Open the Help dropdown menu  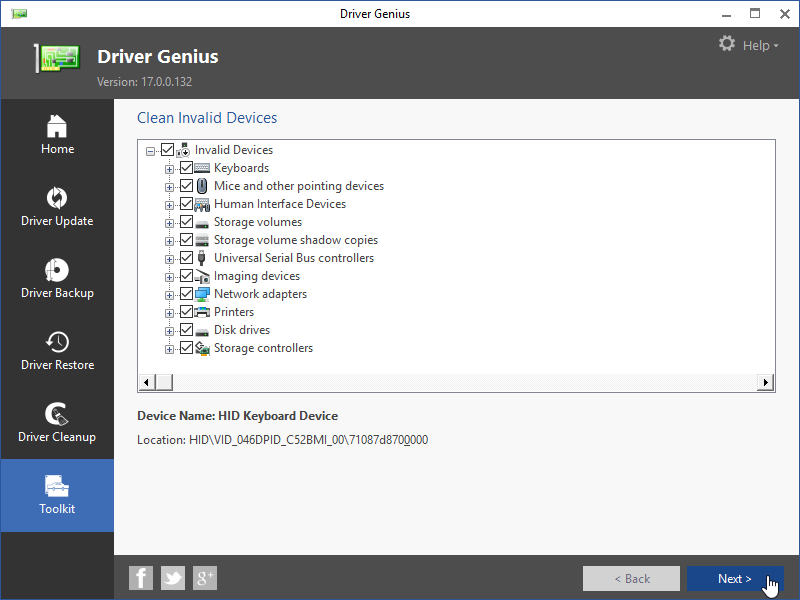point(760,45)
